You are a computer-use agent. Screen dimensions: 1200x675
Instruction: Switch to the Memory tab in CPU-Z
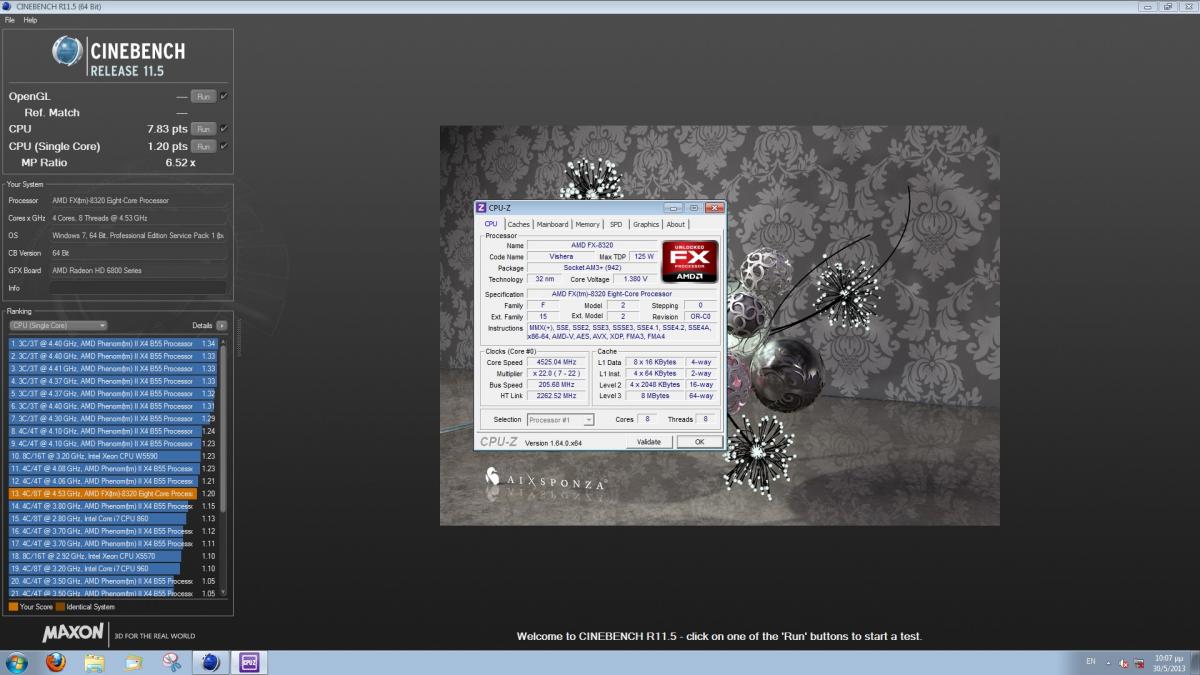coord(588,224)
